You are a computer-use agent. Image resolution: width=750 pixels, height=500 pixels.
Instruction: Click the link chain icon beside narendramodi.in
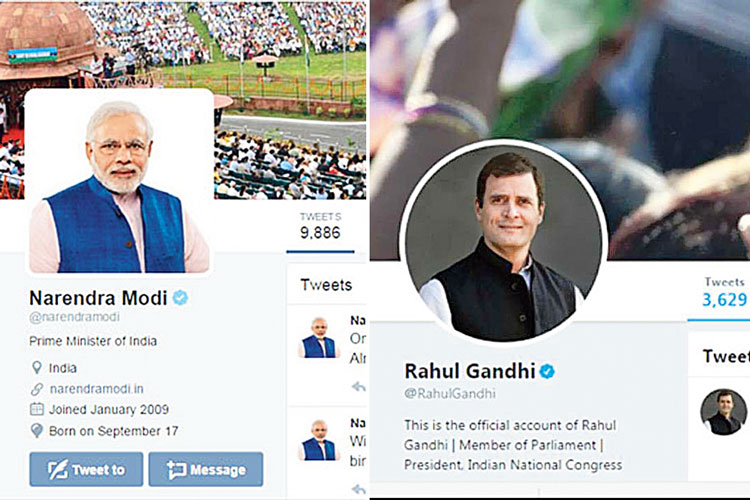[x=37, y=389]
